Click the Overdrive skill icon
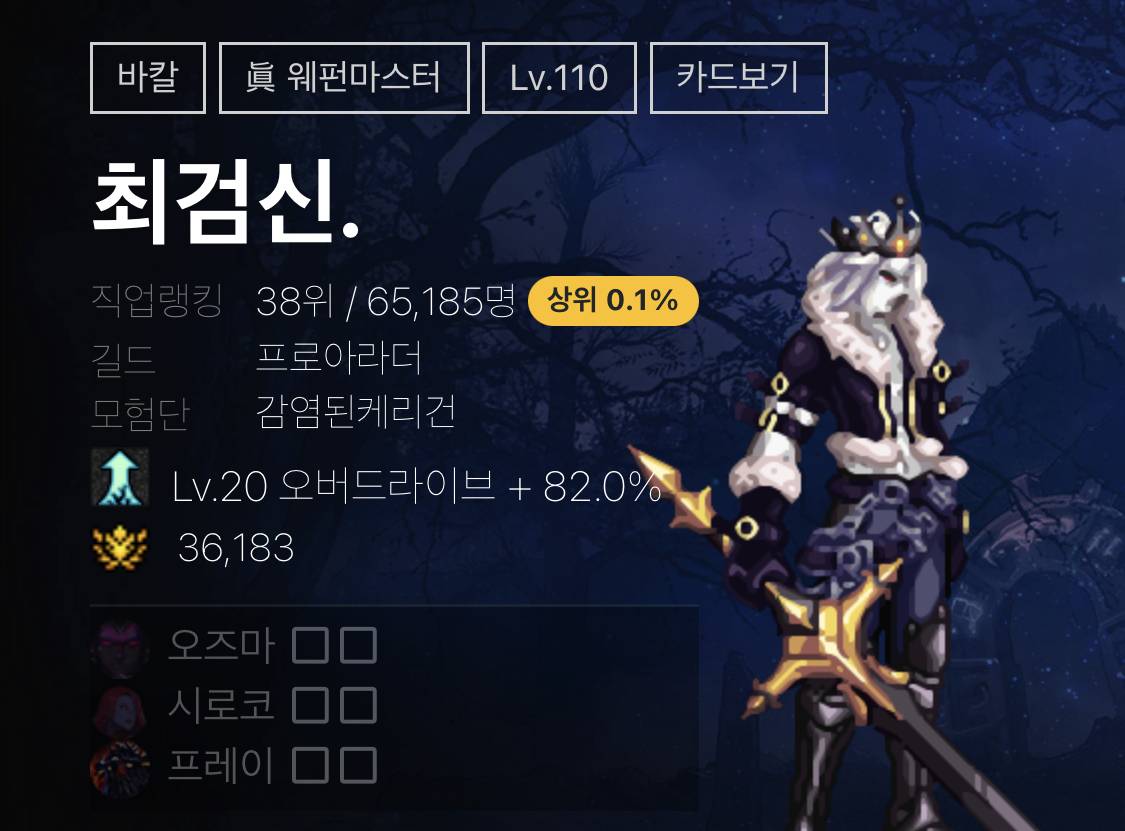Image resolution: width=1125 pixels, height=831 pixels. pyautogui.click(x=120, y=478)
